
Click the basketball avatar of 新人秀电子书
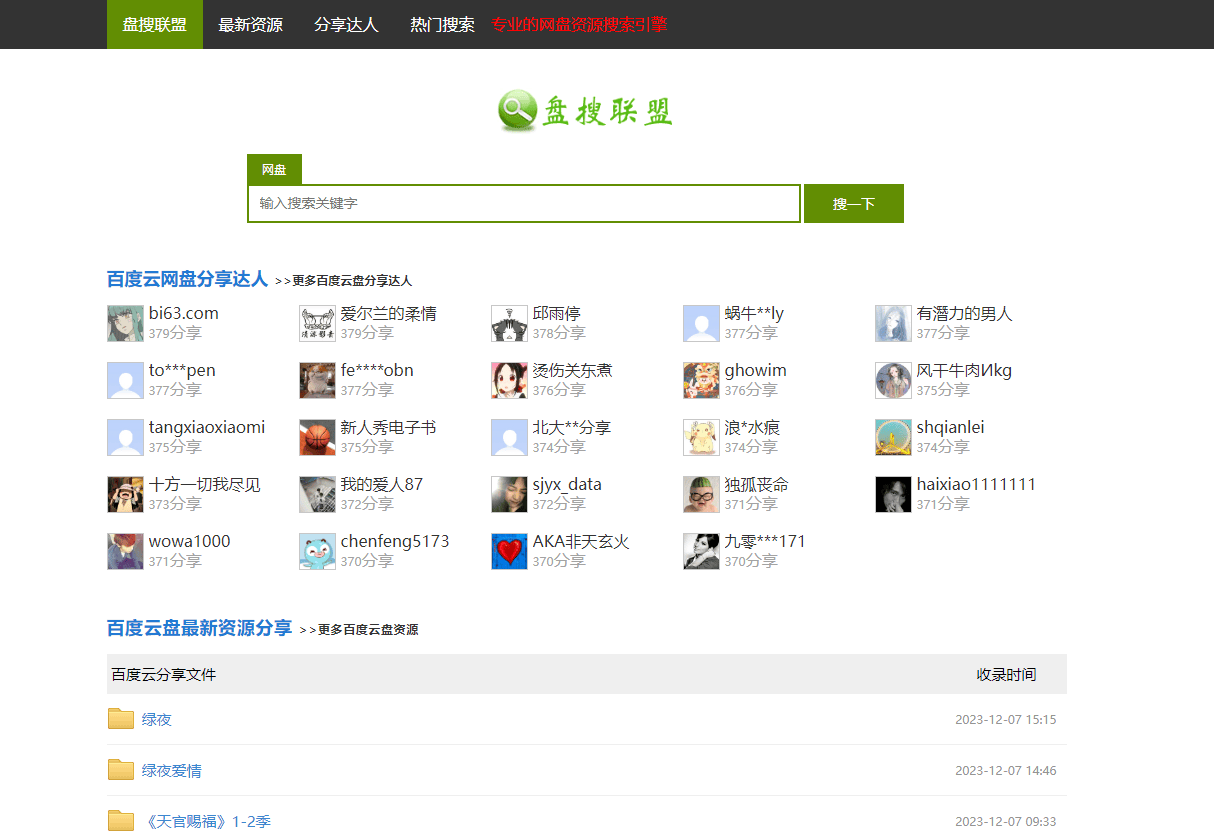pos(317,437)
